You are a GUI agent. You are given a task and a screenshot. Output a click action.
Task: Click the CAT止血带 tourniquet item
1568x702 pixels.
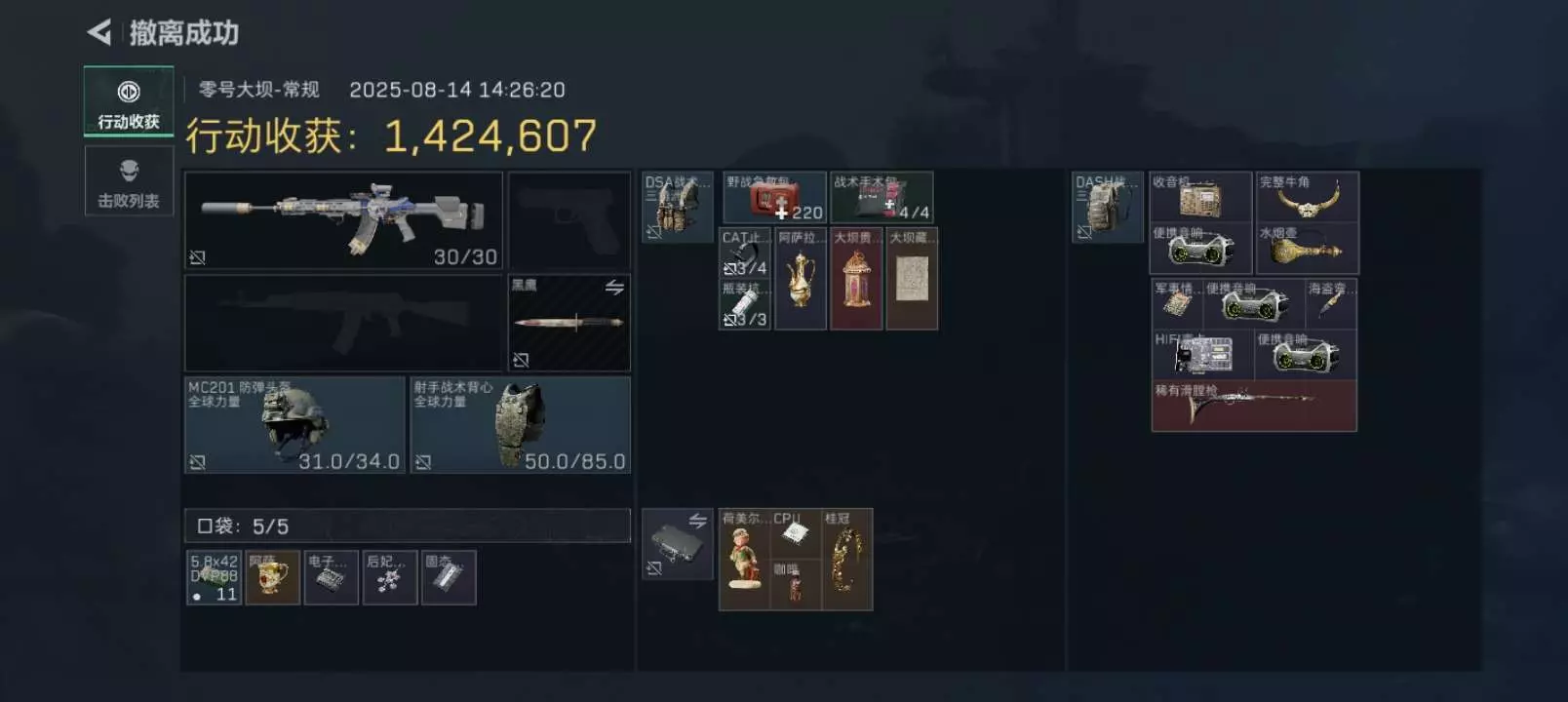(x=745, y=253)
